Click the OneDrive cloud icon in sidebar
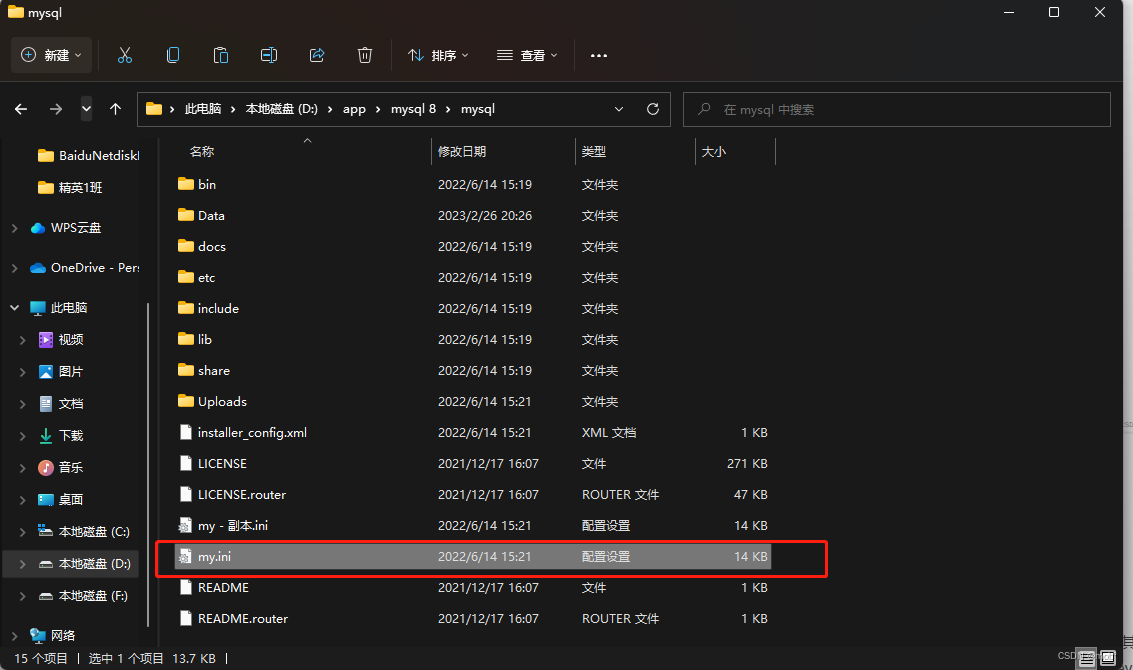 coord(38,267)
